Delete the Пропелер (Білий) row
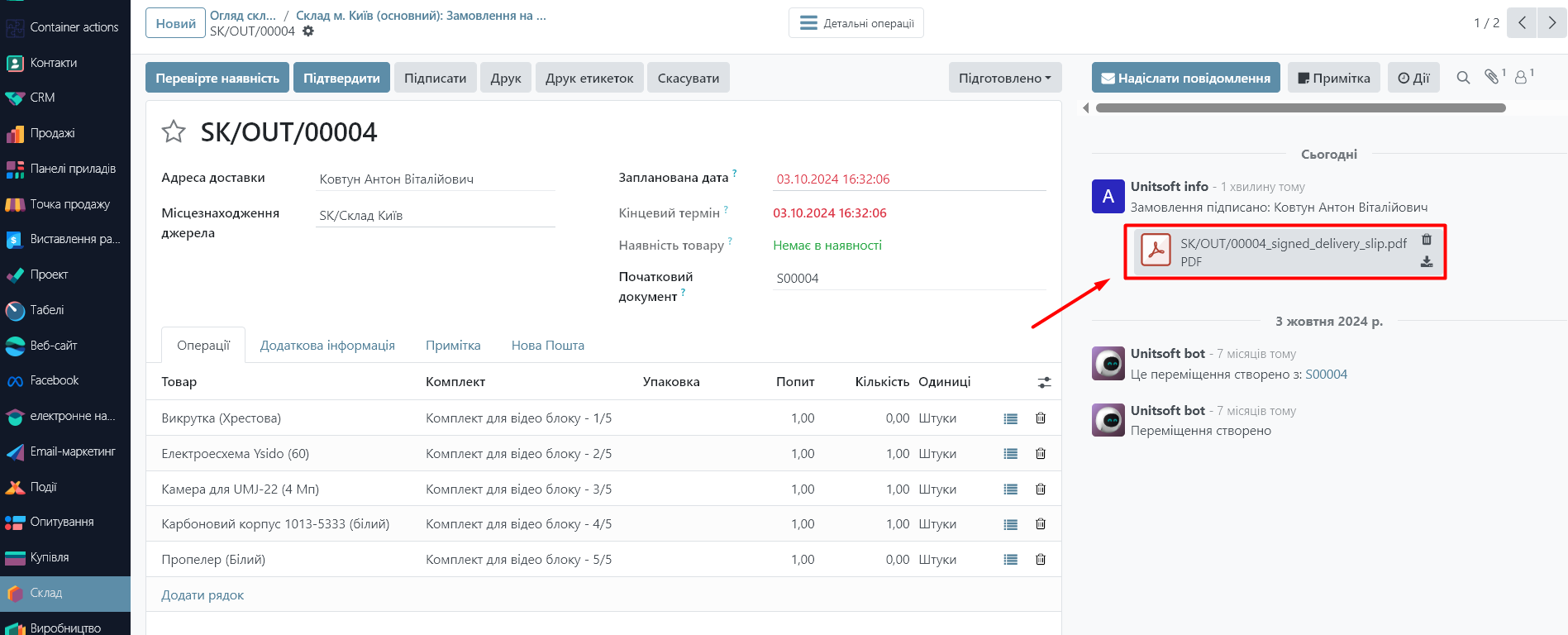The height and width of the screenshot is (635, 1568). (x=1040, y=560)
